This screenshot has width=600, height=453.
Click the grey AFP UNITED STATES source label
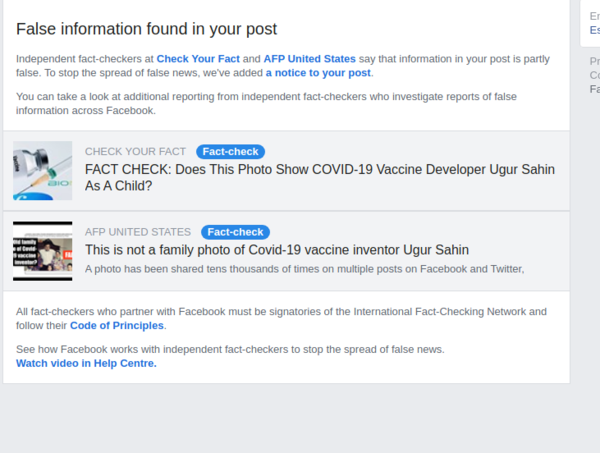tap(138, 232)
